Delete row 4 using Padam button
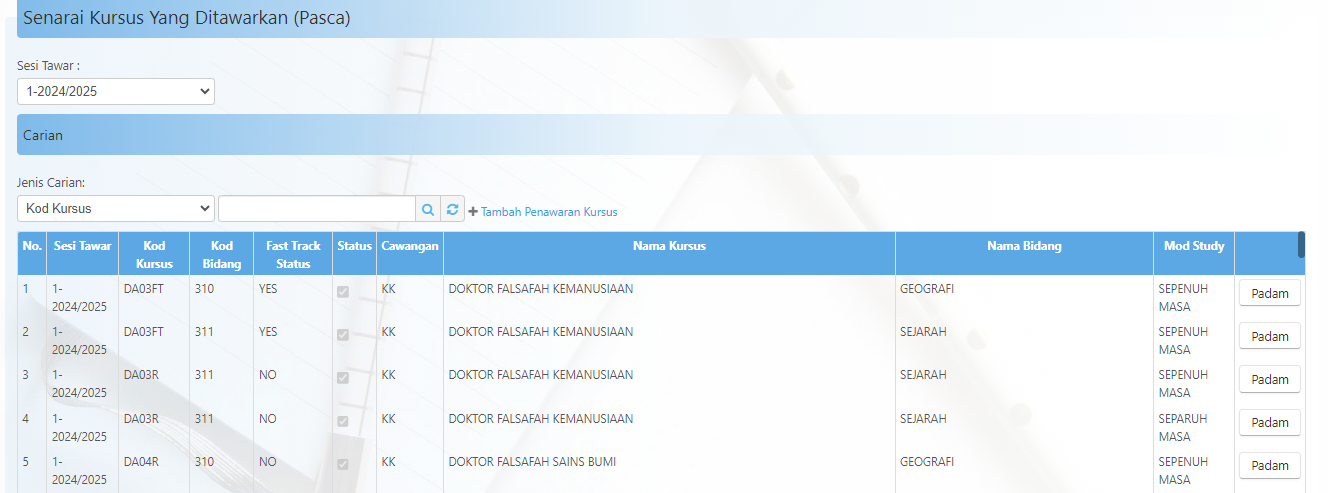The height and width of the screenshot is (493, 1328). [x=1269, y=422]
